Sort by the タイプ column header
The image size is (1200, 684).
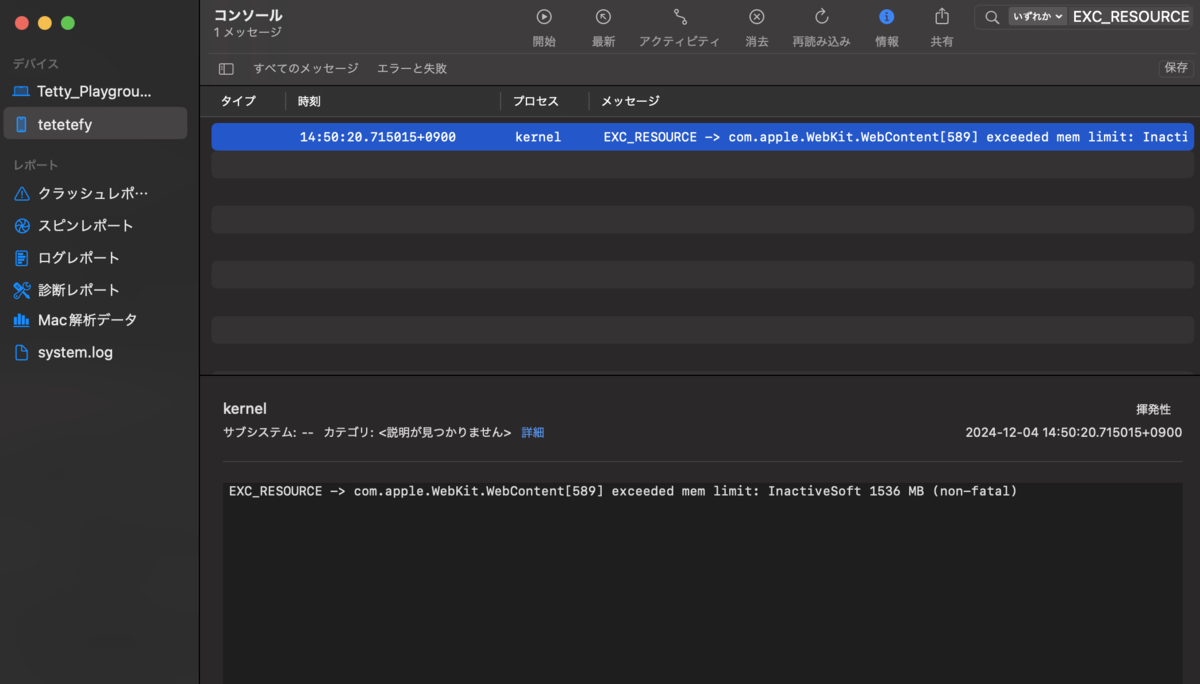pos(238,101)
